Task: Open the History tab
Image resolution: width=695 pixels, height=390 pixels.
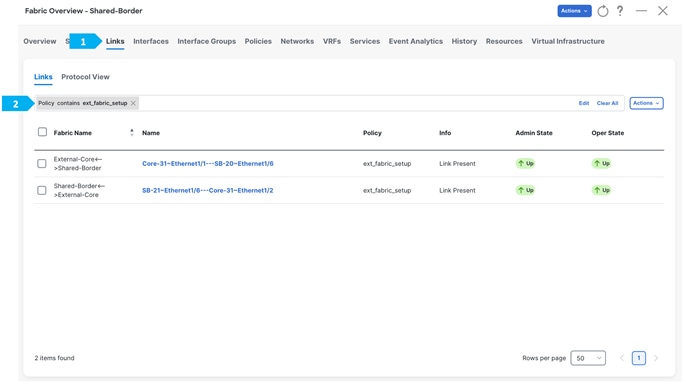Action: (x=464, y=41)
